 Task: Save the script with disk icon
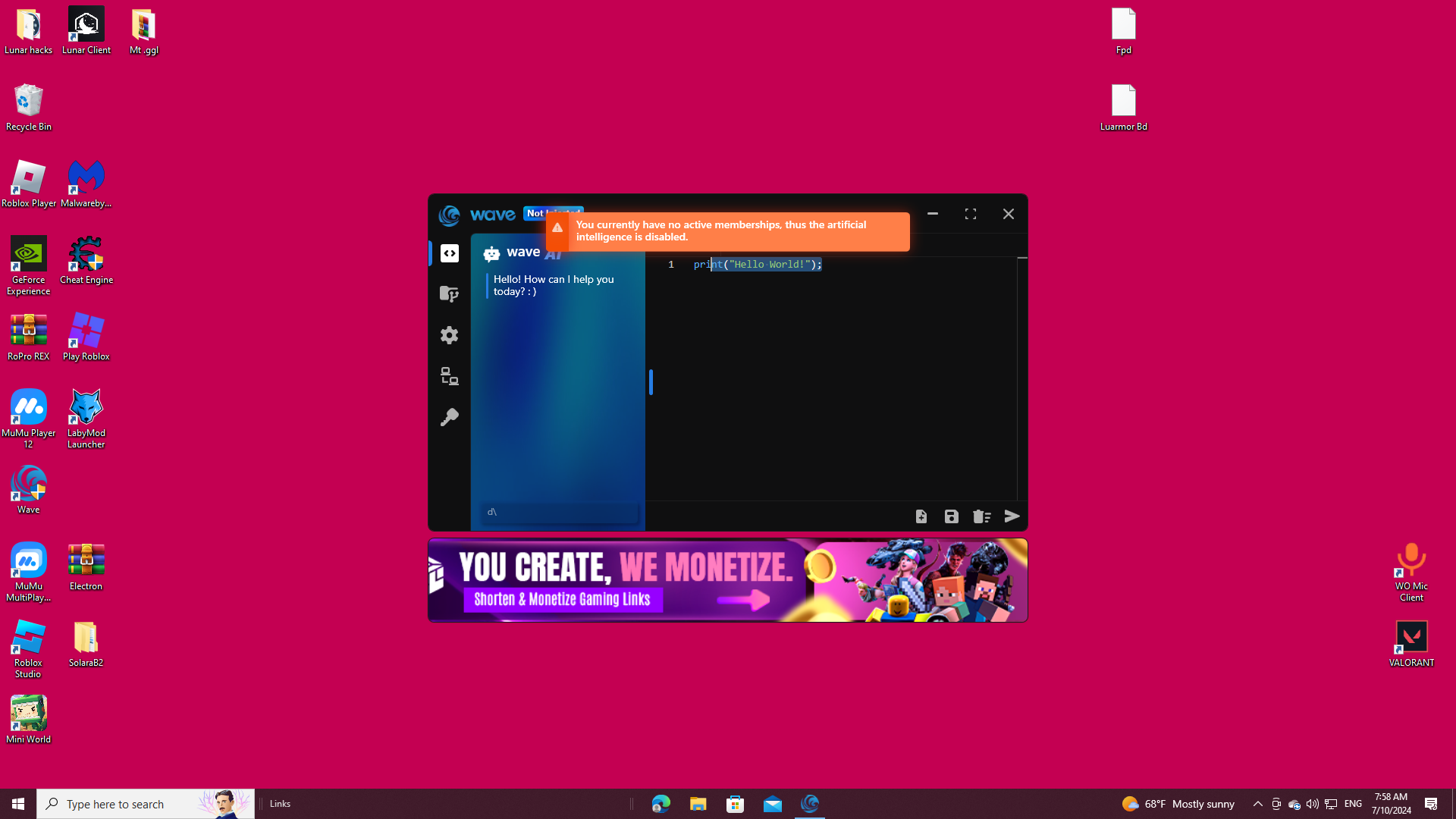pos(952,516)
